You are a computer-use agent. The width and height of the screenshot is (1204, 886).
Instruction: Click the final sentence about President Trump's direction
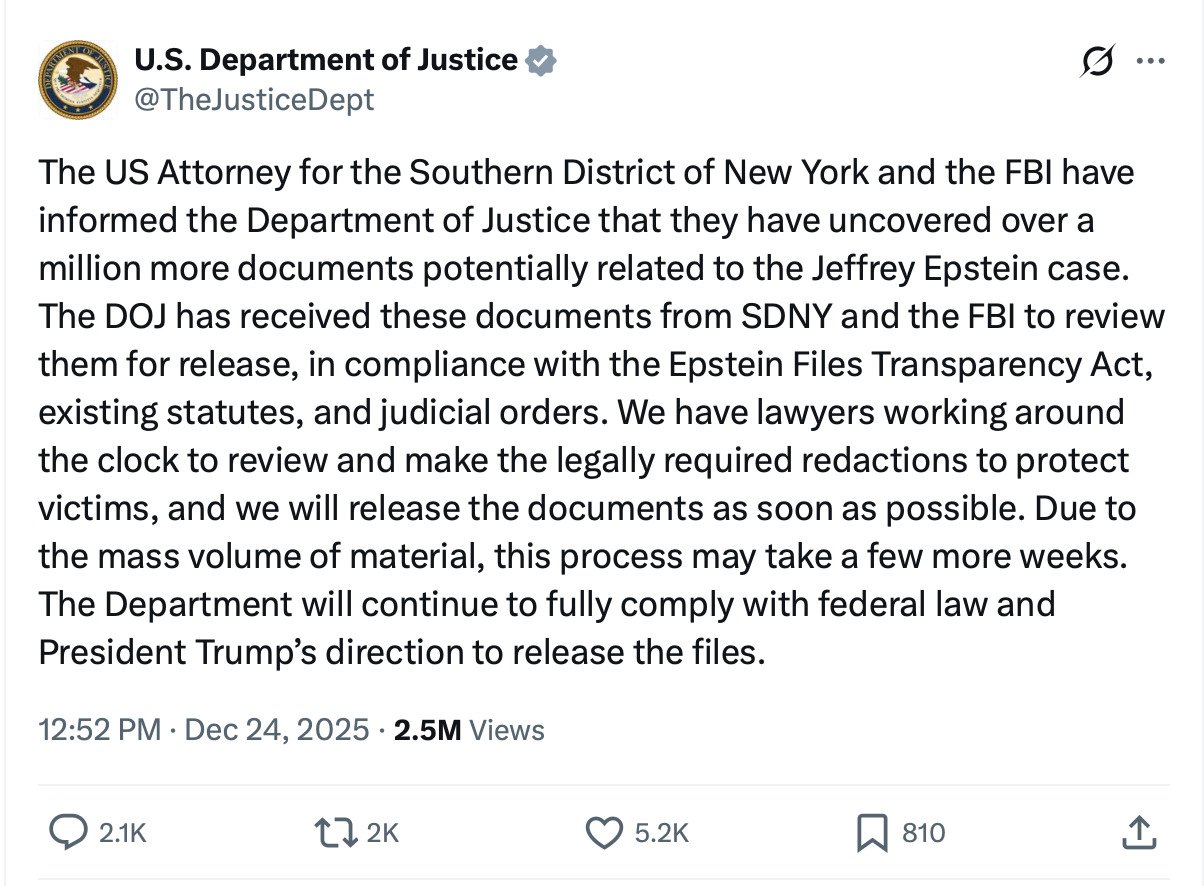pos(400,652)
